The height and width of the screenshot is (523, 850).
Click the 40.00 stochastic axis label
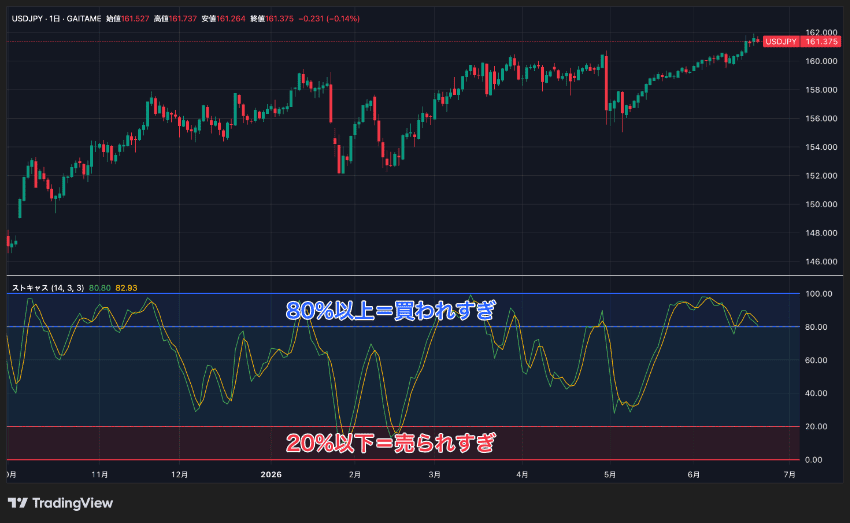[816, 393]
